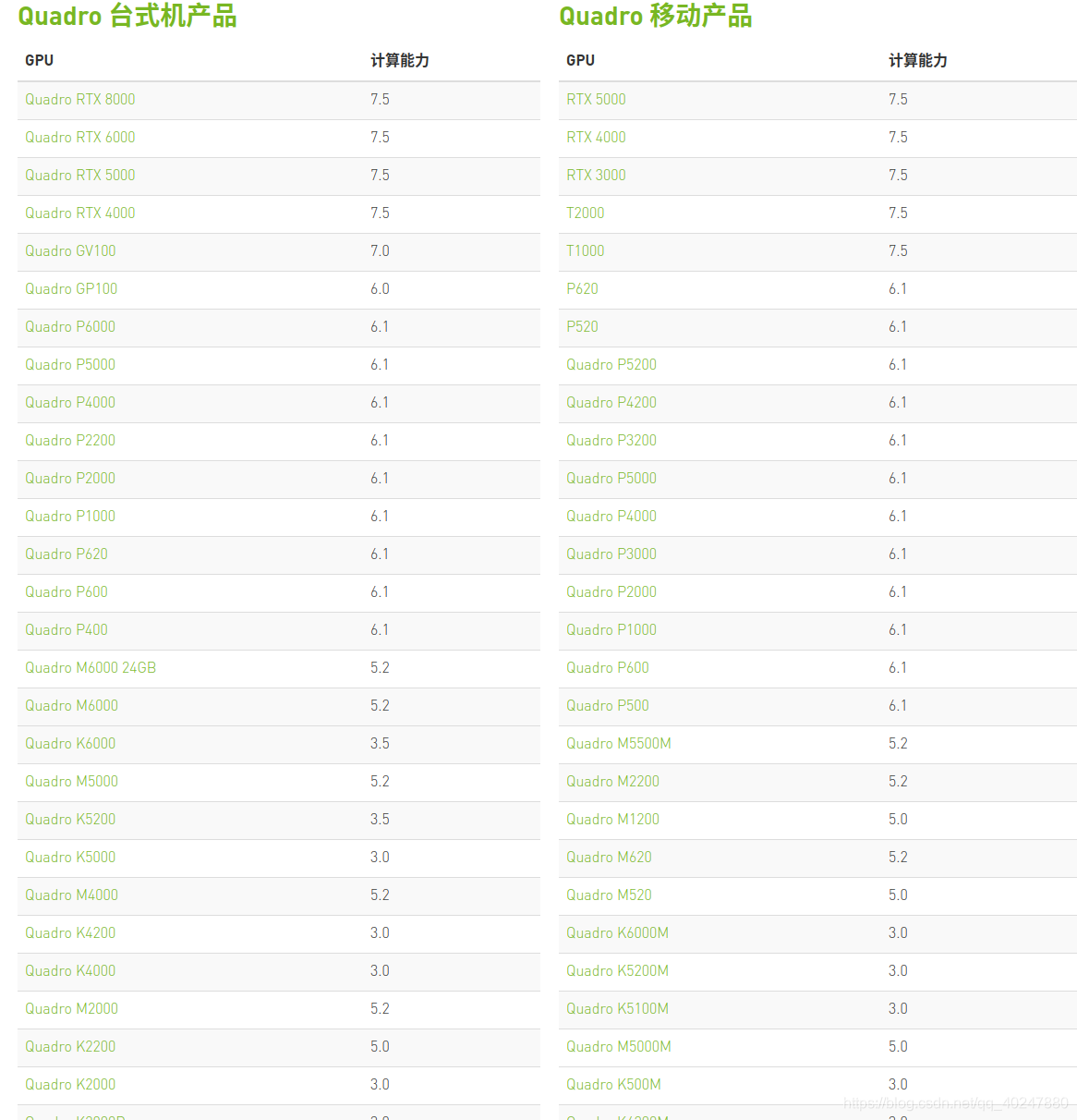Image resolution: width=1077 pixels, height=1120 pixels.
Task: Click the Quadro K5200M link
Action: click(x=618, y=971)
